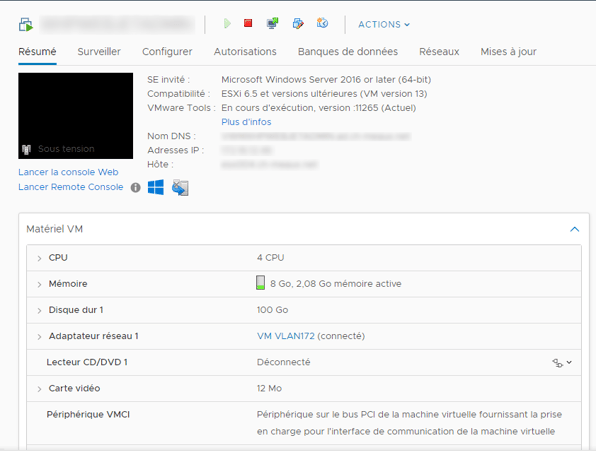Collapse the Matériel VM panel
Image resolution: width=596 pixels, height=462 pixels.
click(x=575, y=229)
